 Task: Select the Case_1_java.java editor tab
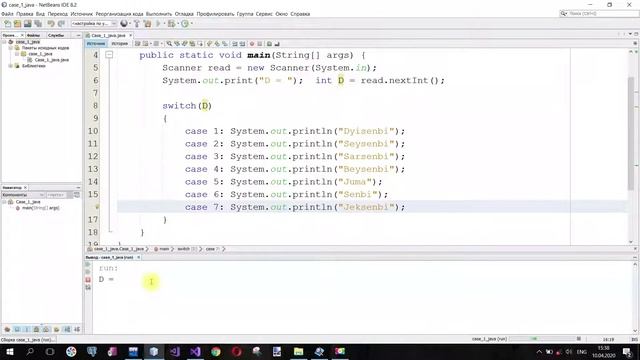tap(108, 36)
